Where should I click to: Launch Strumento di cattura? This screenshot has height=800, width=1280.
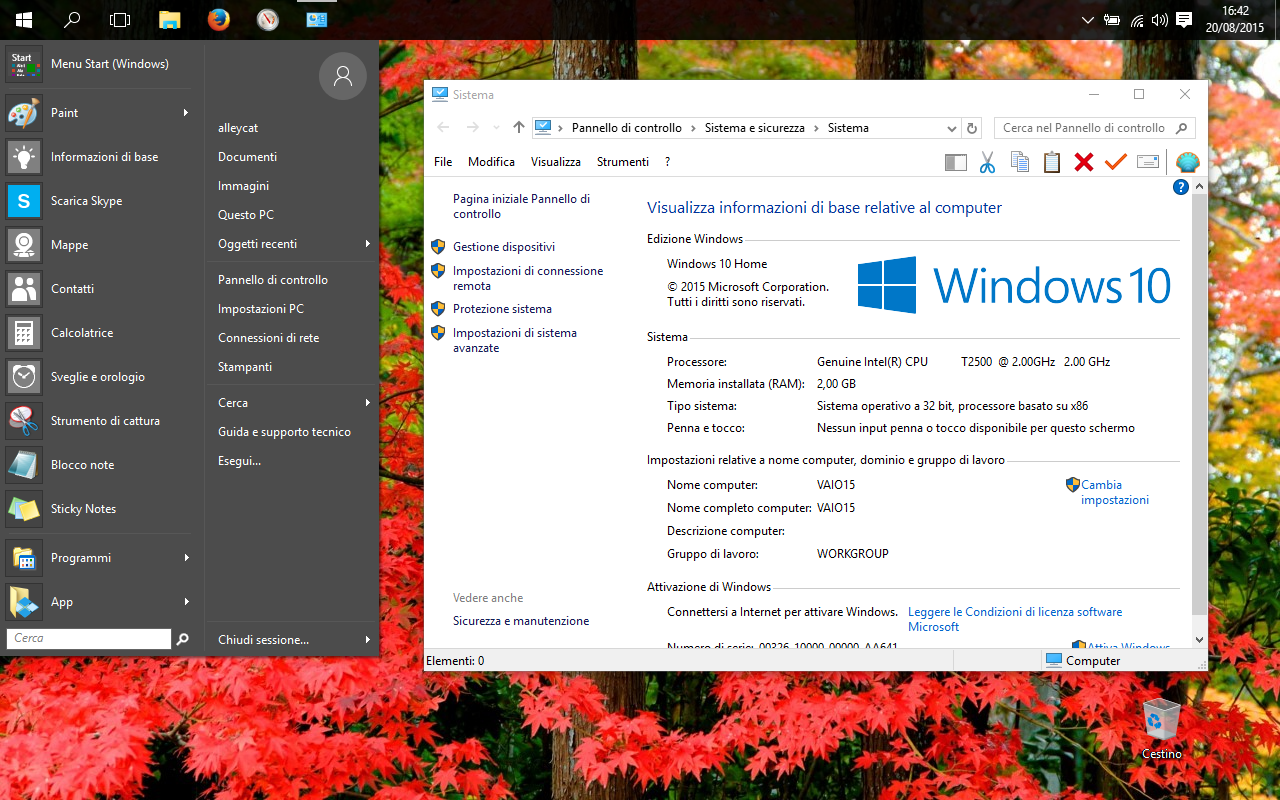tap(102, 421)
